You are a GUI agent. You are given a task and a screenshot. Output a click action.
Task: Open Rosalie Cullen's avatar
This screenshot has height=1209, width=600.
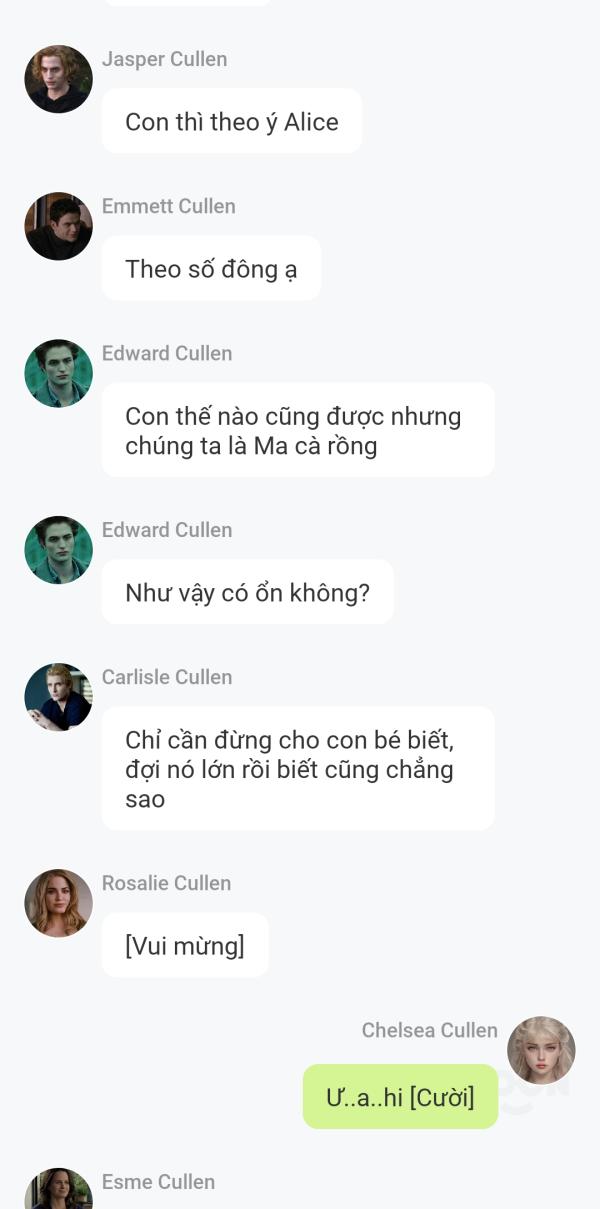click(x=58, y=903)
